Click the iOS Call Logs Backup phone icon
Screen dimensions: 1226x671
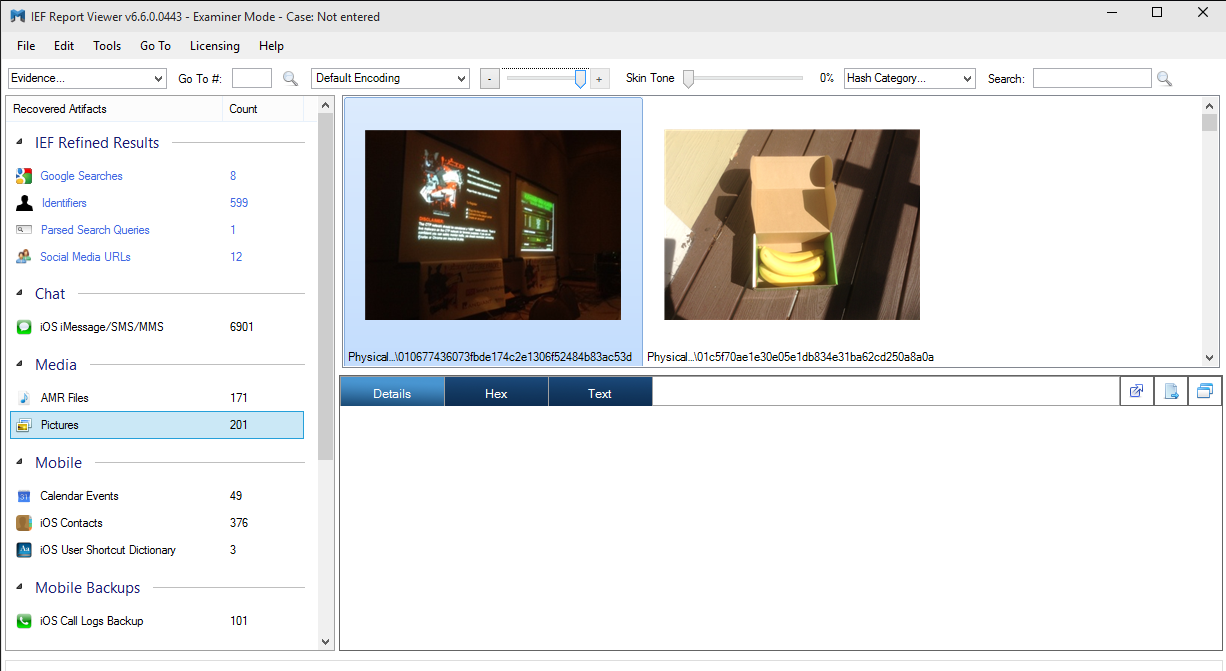coord(24,621)
